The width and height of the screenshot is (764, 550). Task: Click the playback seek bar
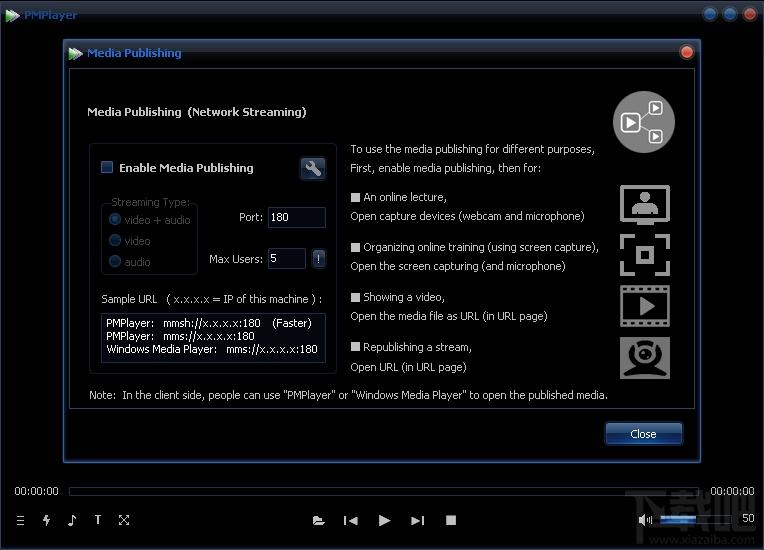[x=384, y=491]
